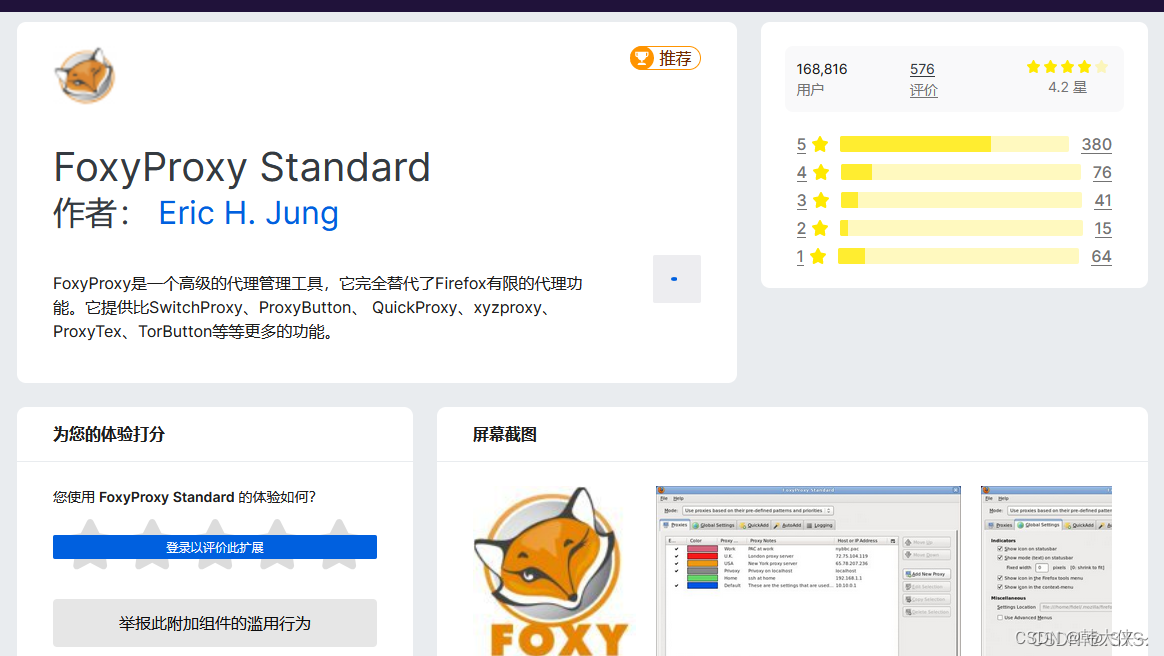Click the 4.2 star rating stars

pyautogui.click(x=1067, y=67)
